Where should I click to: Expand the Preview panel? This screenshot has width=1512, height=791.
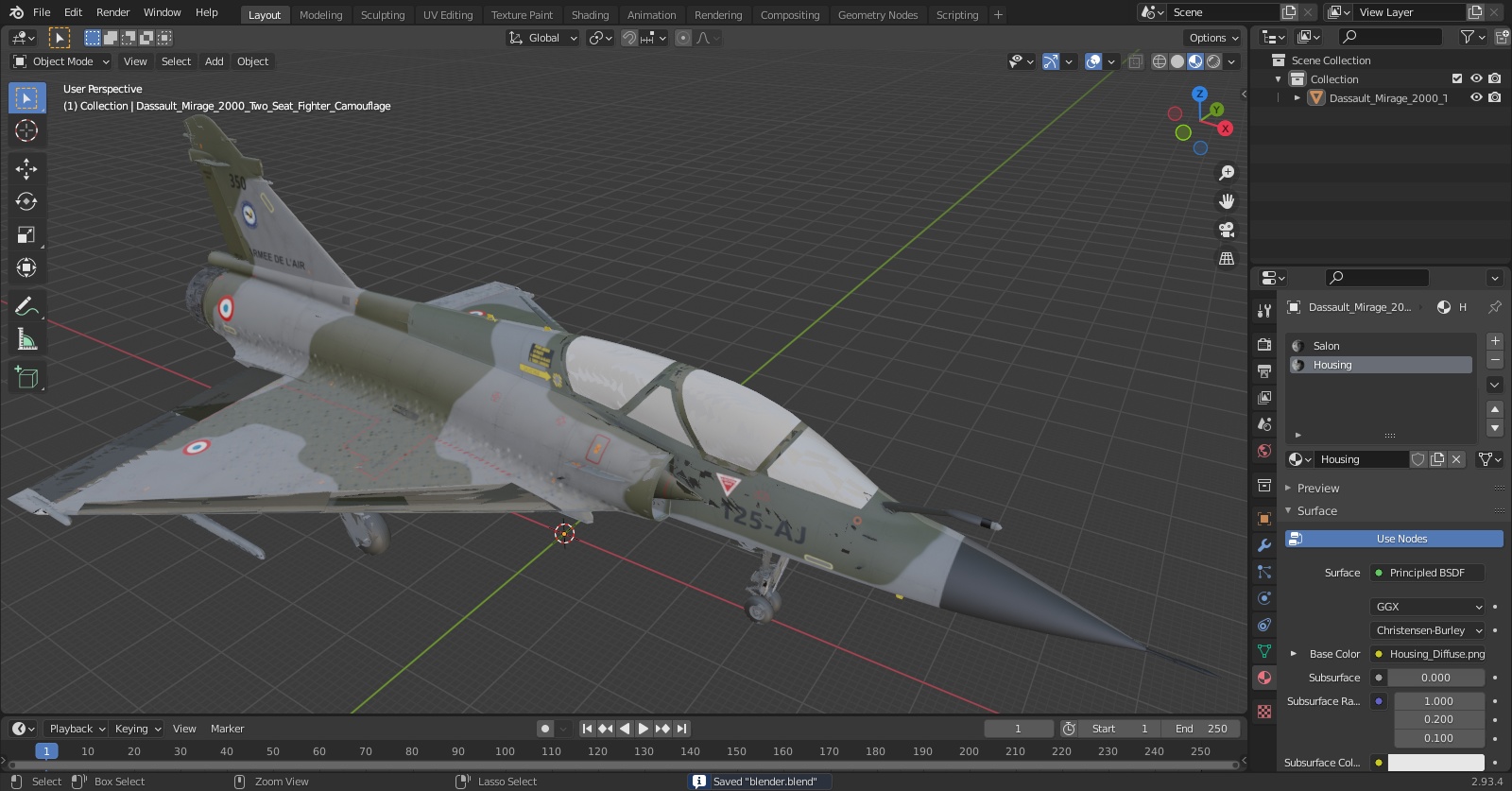point(1318,489)
